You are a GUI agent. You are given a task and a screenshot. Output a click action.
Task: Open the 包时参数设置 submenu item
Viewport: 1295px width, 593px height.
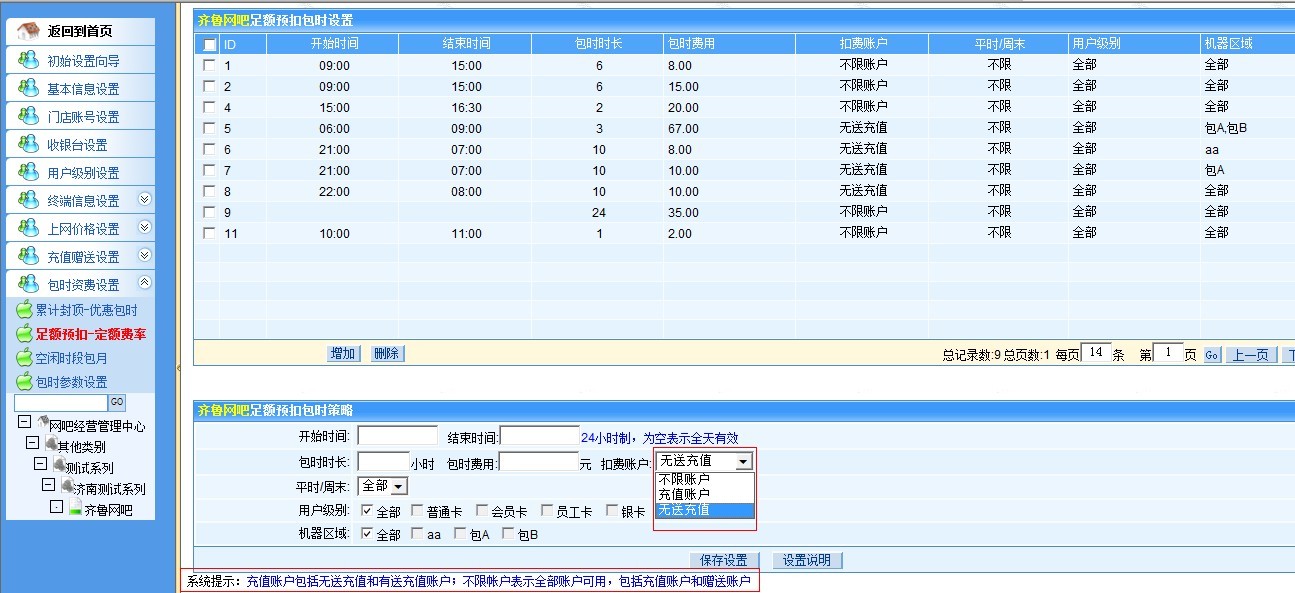[72, 382]
